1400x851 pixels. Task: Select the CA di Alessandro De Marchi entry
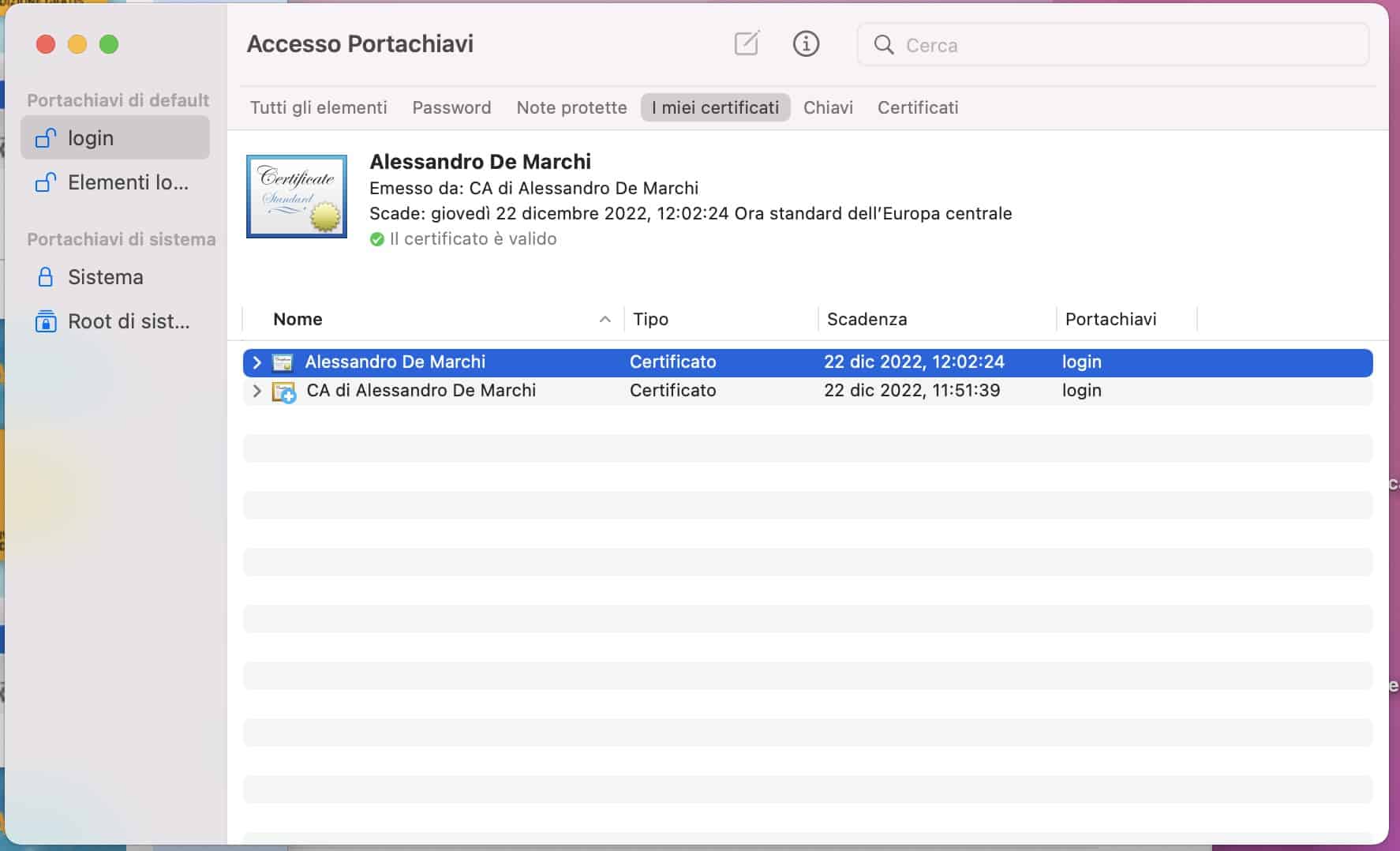click(421, 390)
